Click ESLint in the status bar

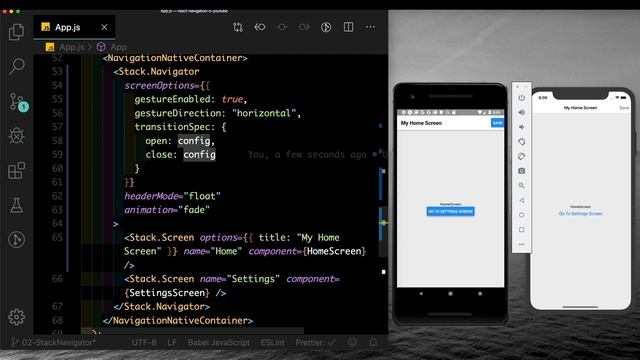(x=273, y=342)
